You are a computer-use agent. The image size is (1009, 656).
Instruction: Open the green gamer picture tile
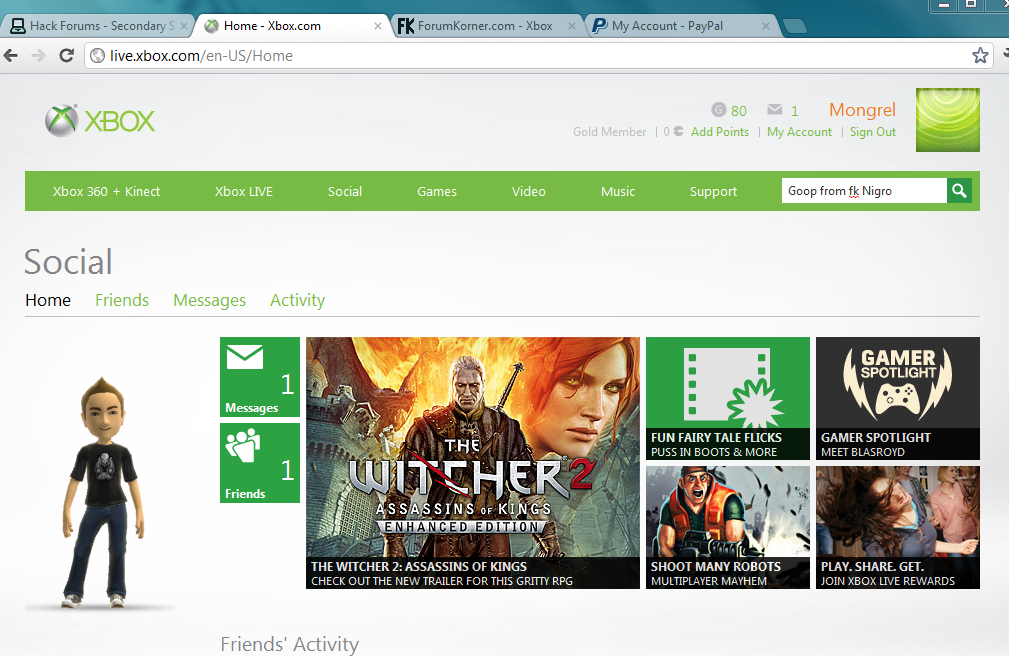tap(947, 120)
